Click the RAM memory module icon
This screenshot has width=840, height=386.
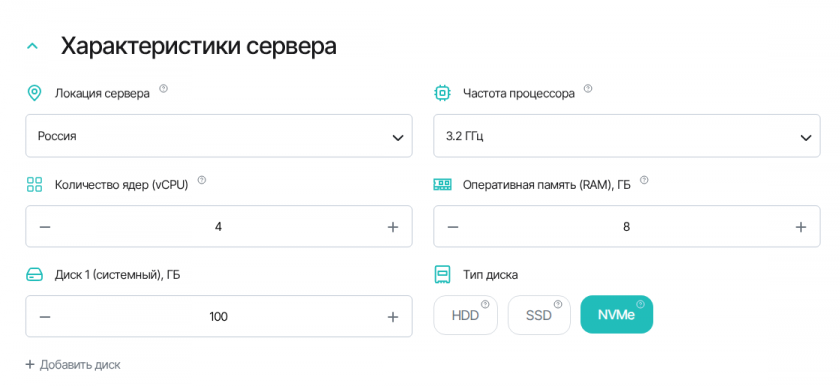[x=442, y=185]
